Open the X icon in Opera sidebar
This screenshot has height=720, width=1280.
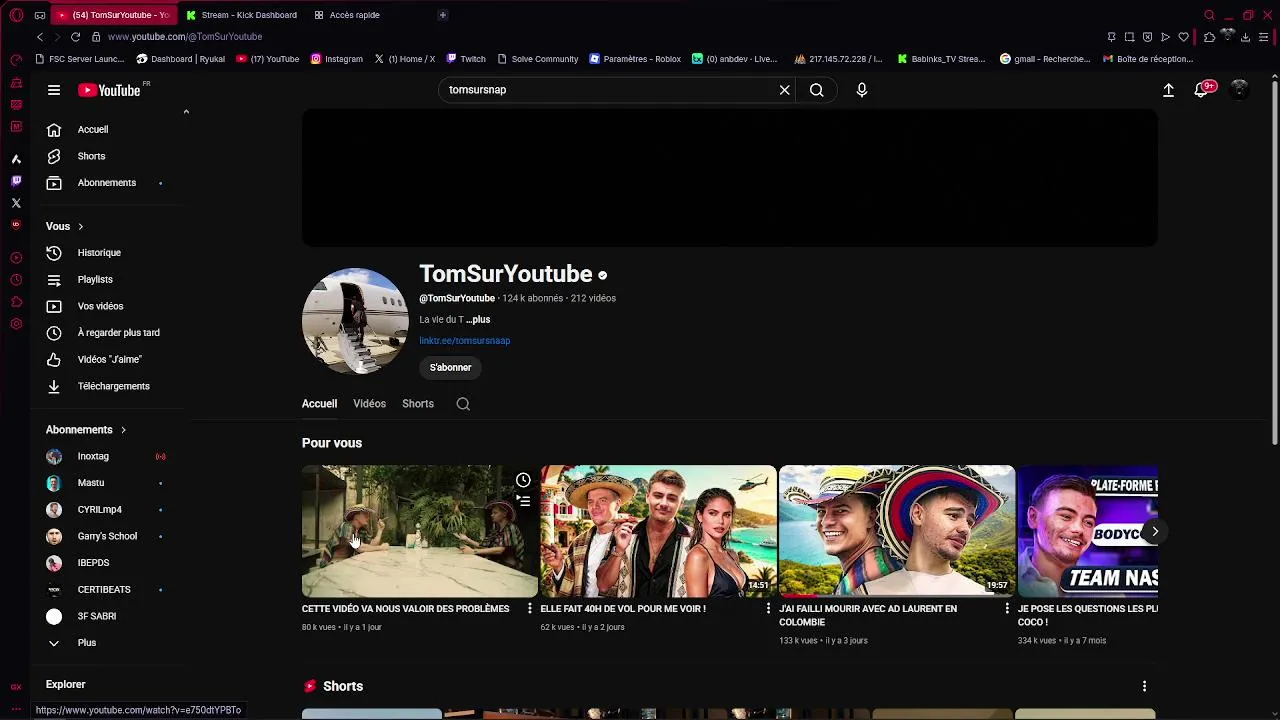[16, 203]
